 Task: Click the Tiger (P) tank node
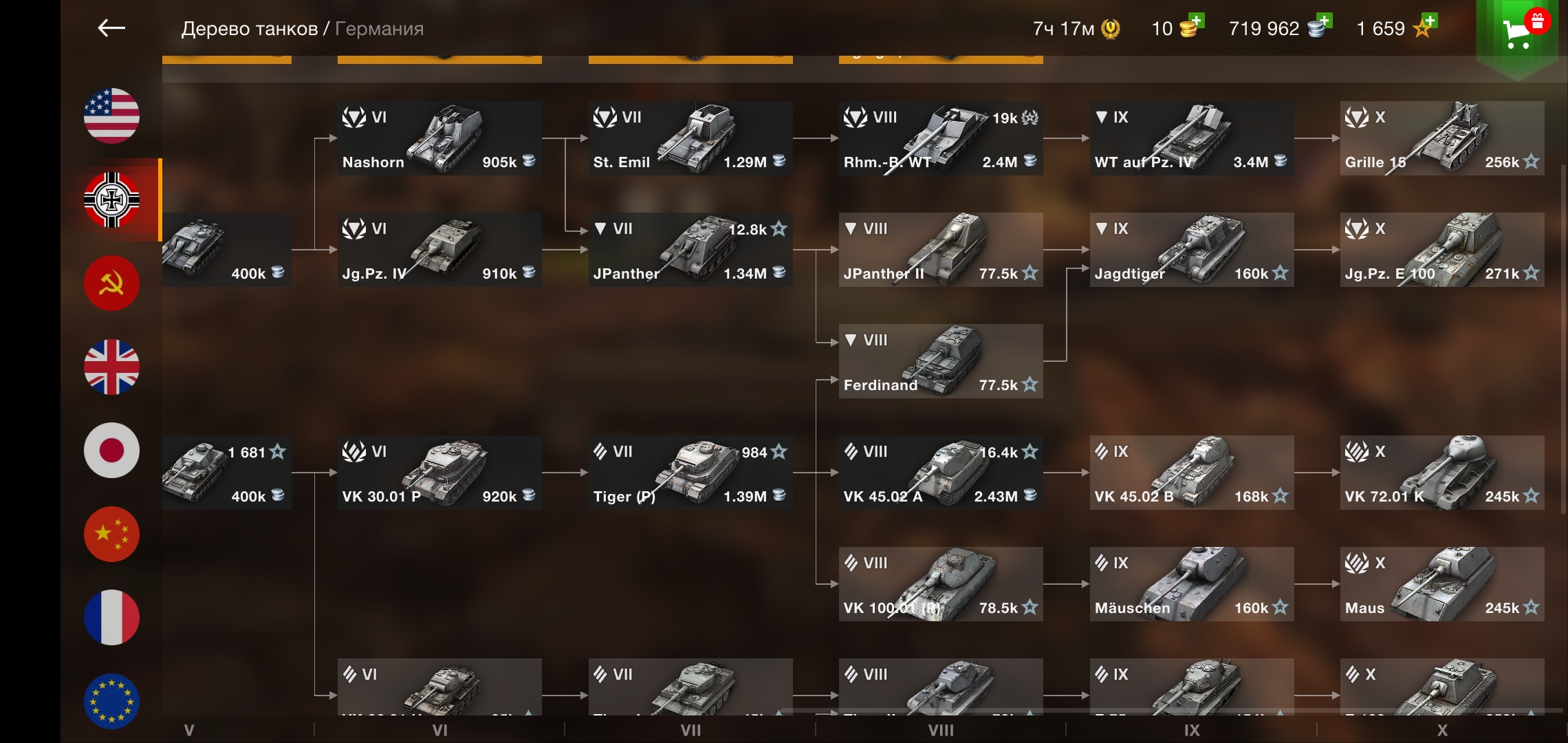tap(690, 473)
